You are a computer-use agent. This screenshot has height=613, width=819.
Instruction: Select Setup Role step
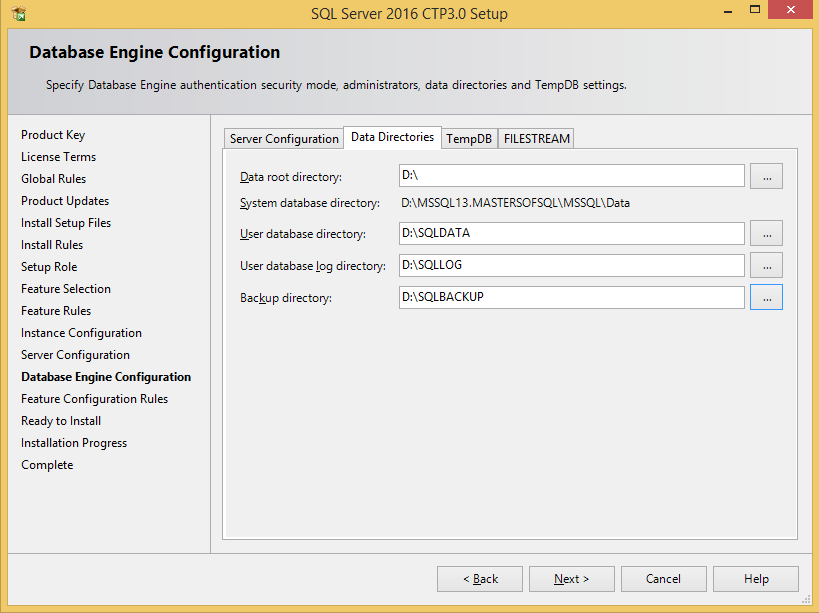(x=49, y=267)
